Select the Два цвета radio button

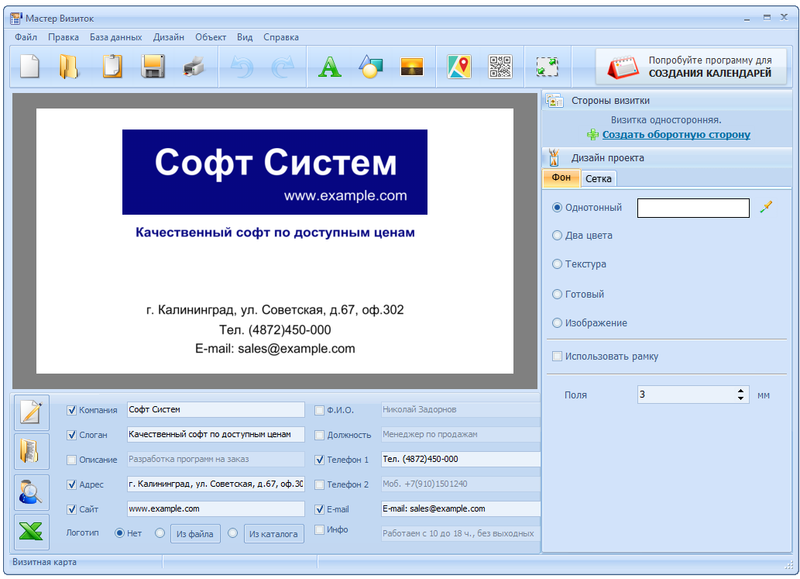[557, 236]
